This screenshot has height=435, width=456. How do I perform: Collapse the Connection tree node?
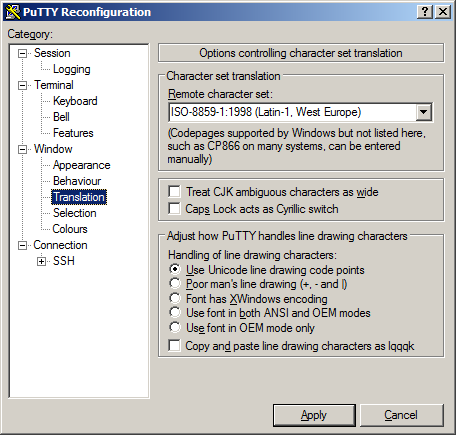(x=22, y=245)
